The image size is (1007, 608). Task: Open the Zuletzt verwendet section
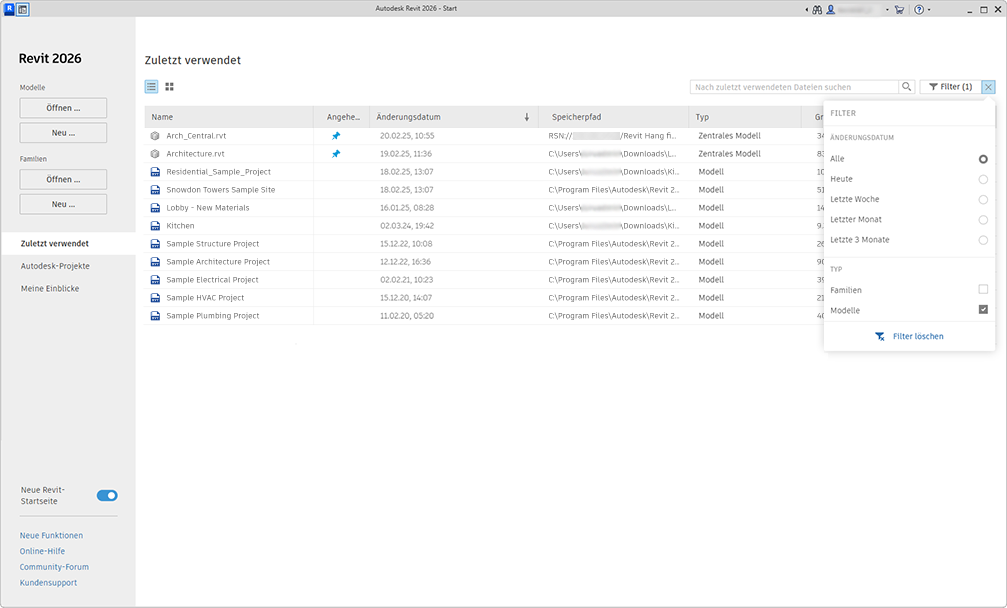68,244
